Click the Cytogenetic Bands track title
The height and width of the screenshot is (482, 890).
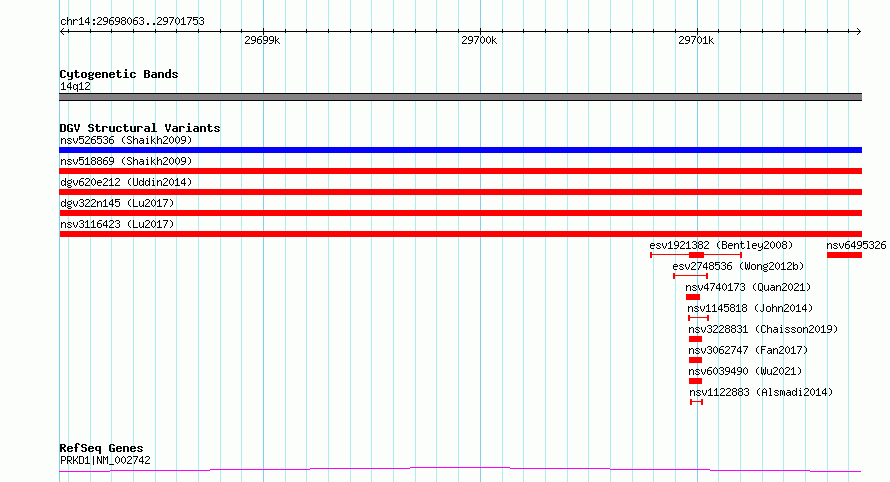pos(119,74)
